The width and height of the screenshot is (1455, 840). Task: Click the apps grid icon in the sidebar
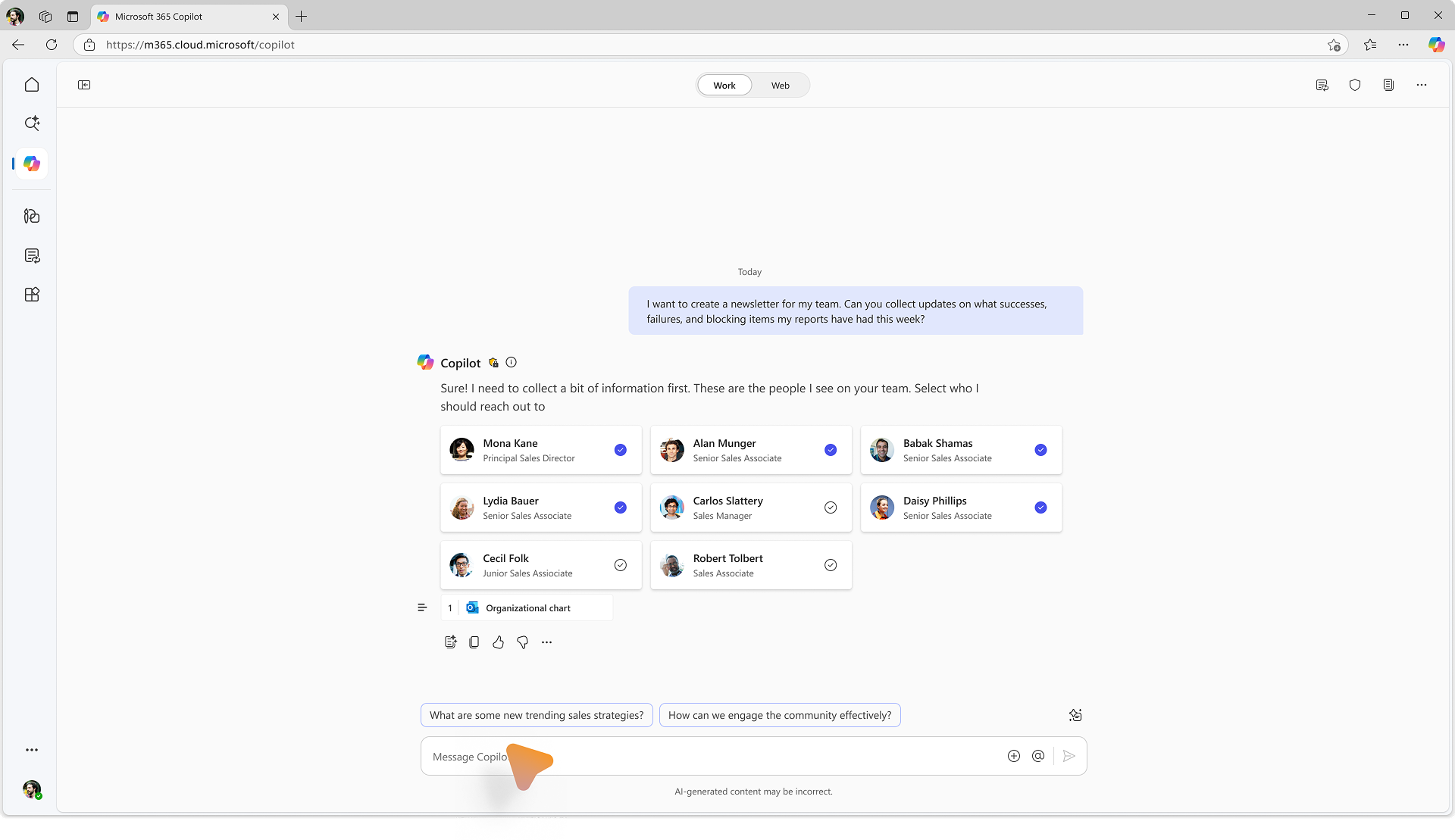(x=32, y=295)
